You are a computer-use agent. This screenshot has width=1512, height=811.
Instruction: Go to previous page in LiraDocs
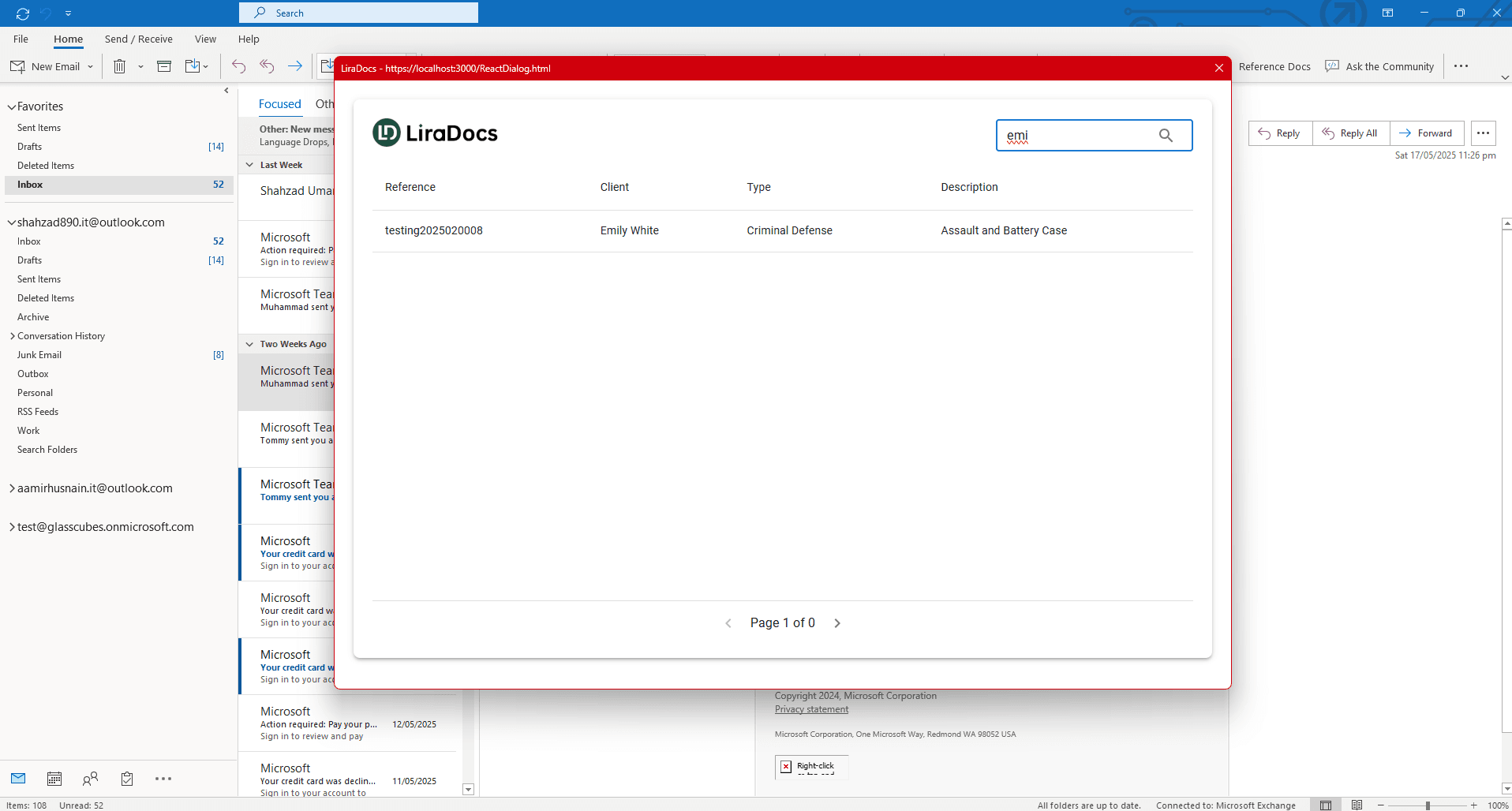728,623
